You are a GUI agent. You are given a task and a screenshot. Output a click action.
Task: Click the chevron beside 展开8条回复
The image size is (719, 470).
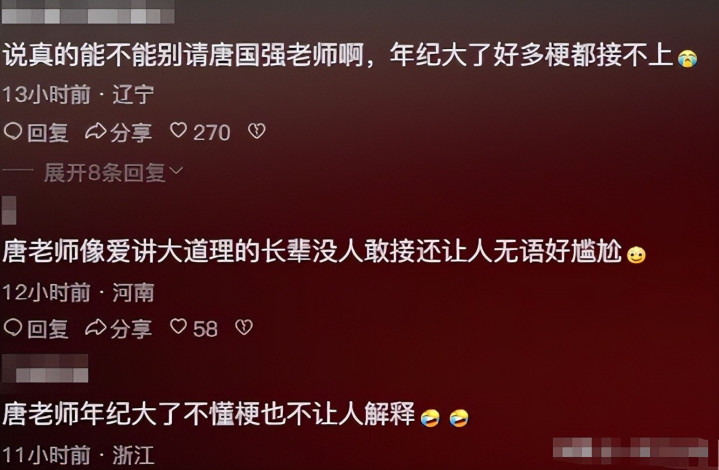click(176, 171)
